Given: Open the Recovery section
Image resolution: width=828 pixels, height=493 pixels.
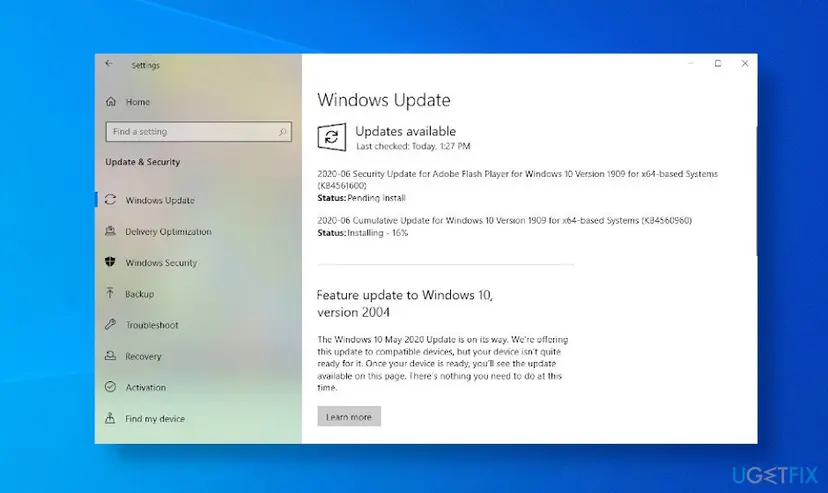Looking at the screenshot, I should [x=143, y=356].
